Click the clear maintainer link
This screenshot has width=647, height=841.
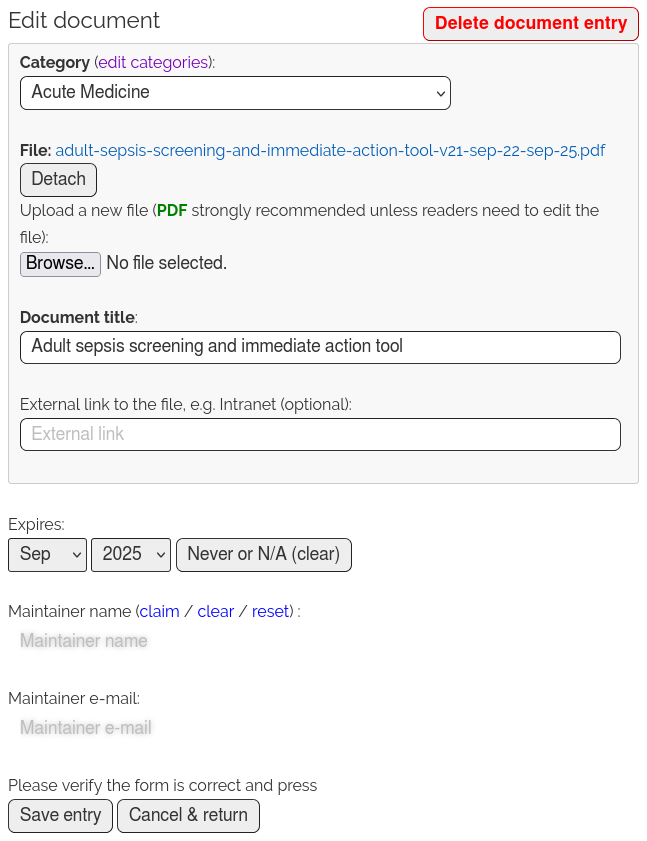point(216,611)
